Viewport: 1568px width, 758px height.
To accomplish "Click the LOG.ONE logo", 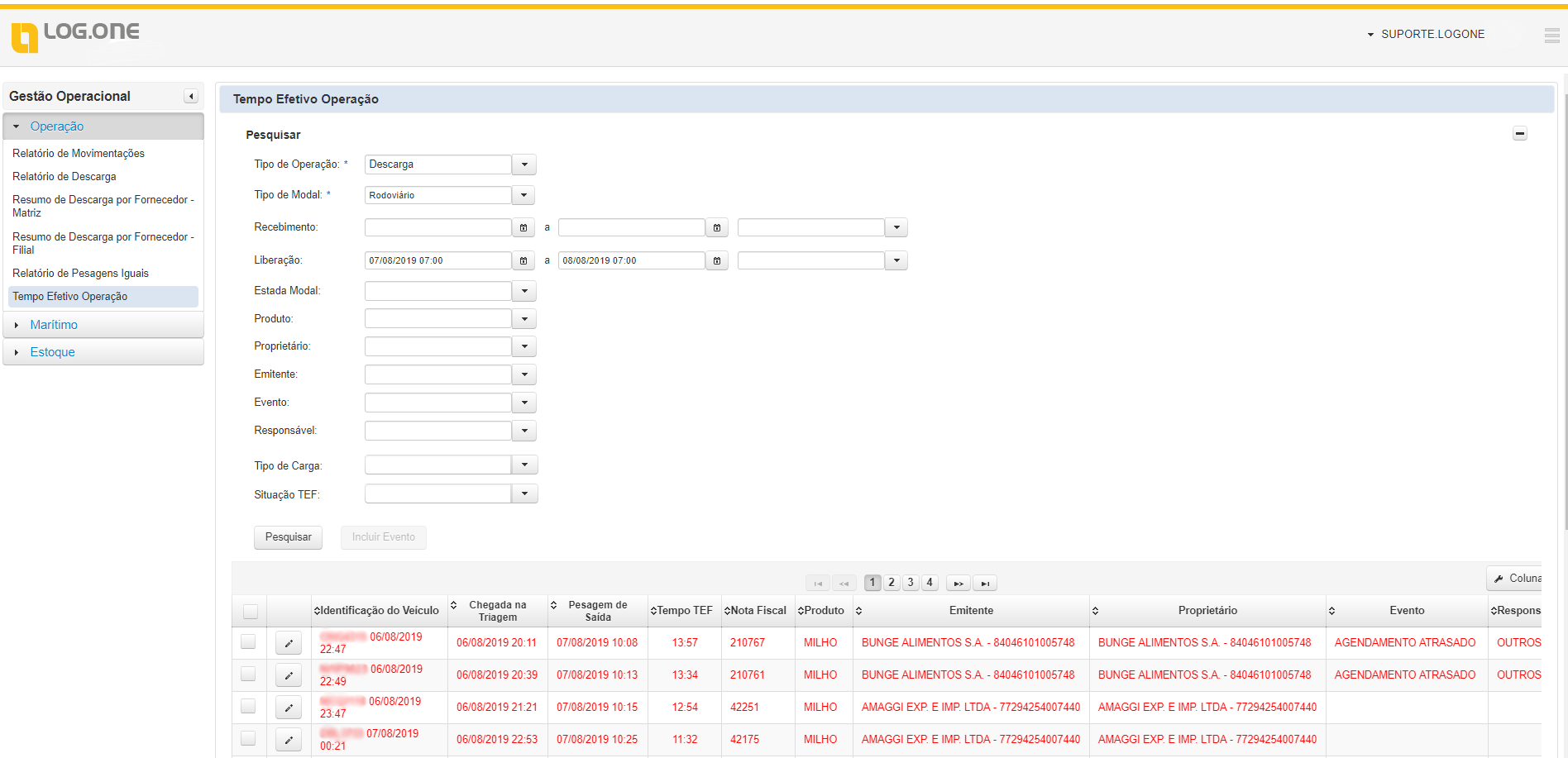I will point(75,35).
